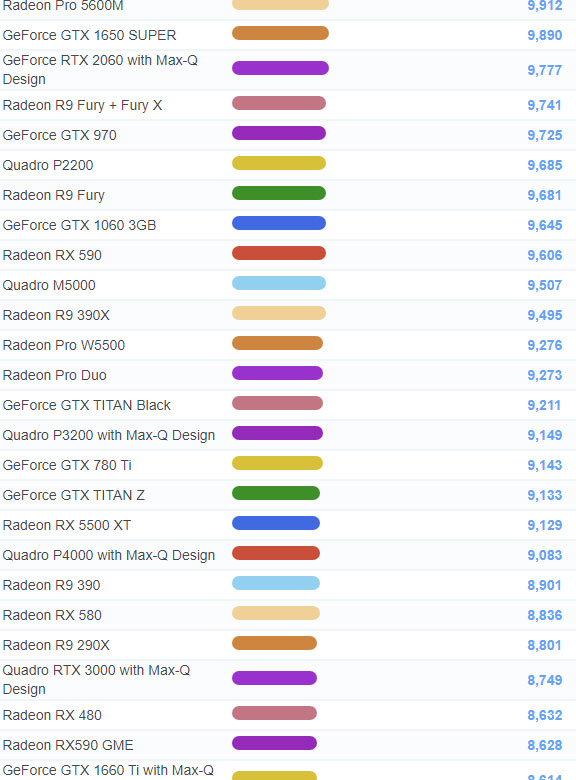
Task: Click the 9,645 score value
Action: click(x=545, y=225)
